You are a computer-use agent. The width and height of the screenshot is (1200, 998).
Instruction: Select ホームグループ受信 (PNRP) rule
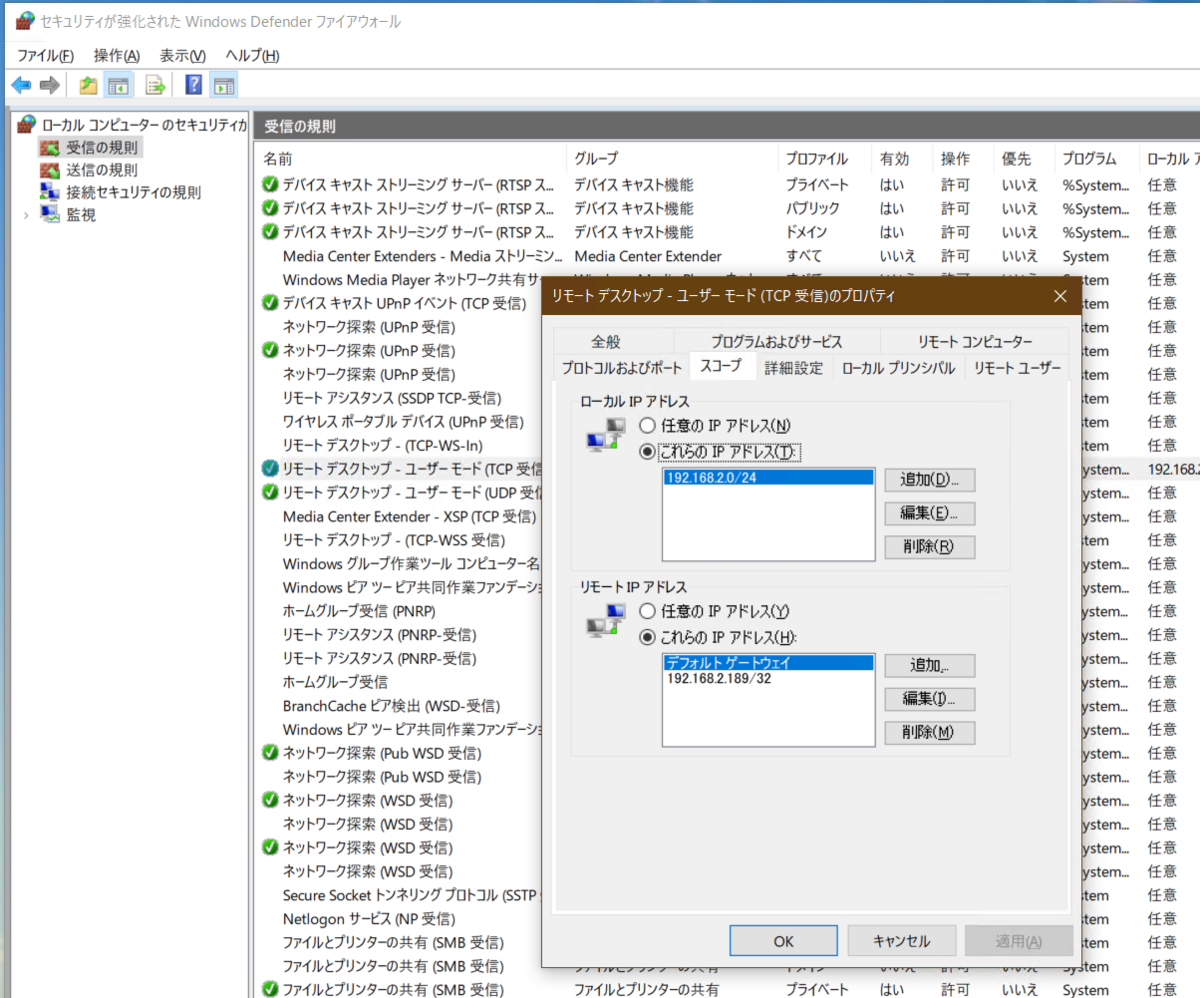tap(359, 611)
